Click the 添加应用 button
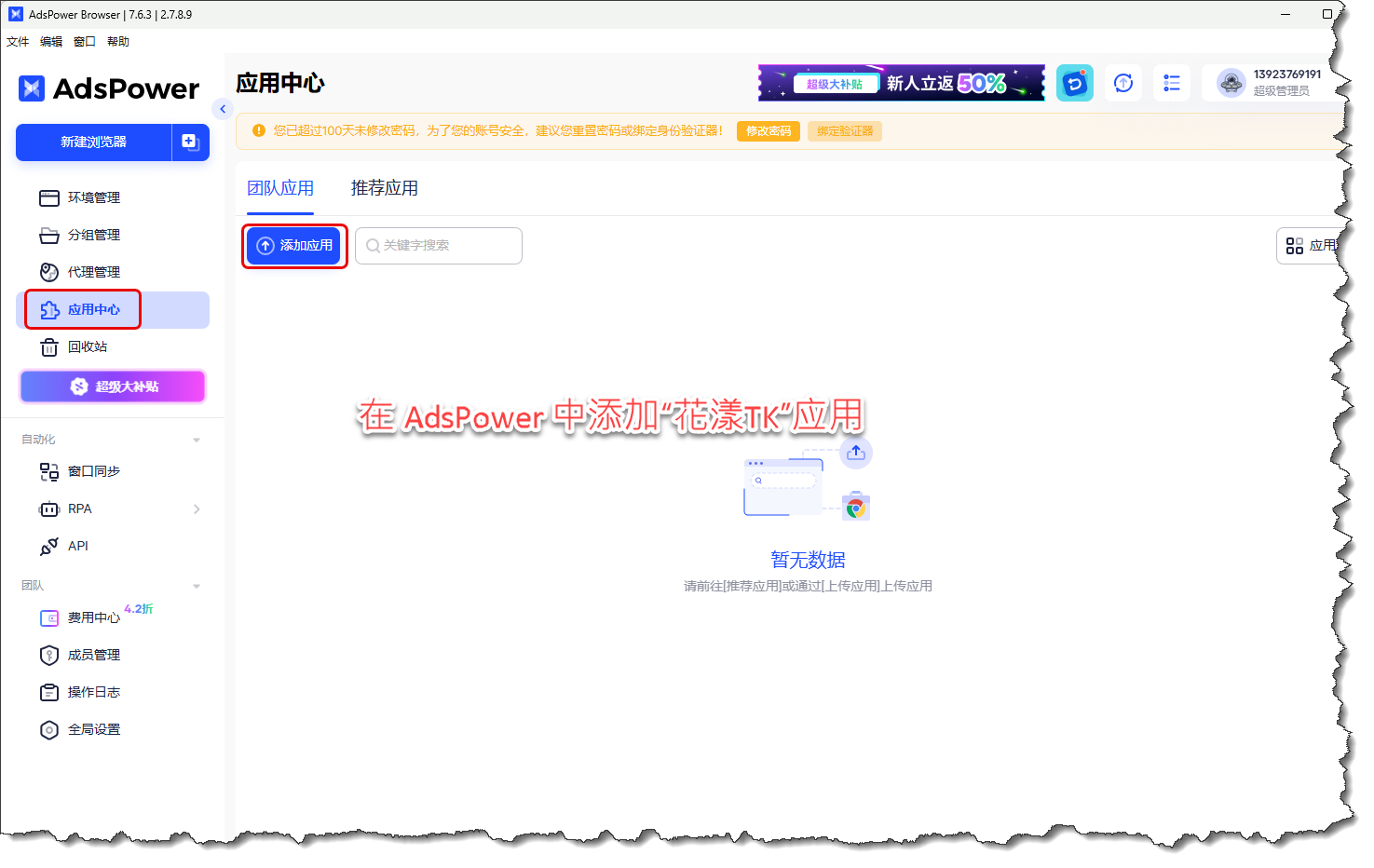This screenshot has width=1374, height=868. 294,246
